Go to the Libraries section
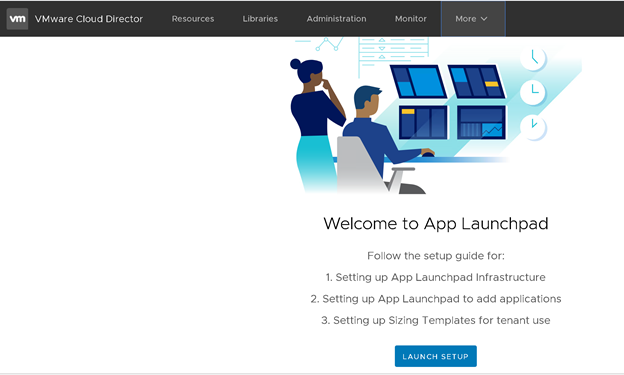 [260, 19]
